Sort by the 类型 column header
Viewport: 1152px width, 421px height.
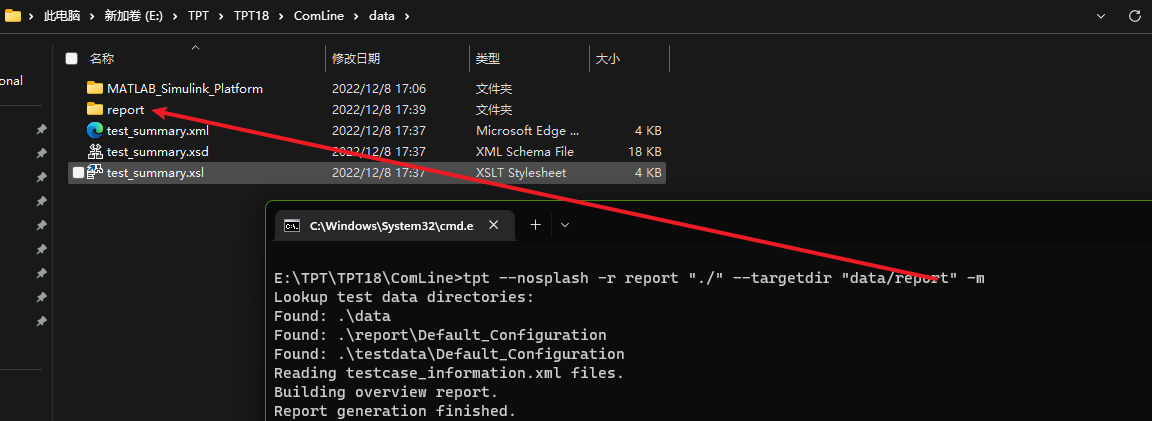click(488, 59)
